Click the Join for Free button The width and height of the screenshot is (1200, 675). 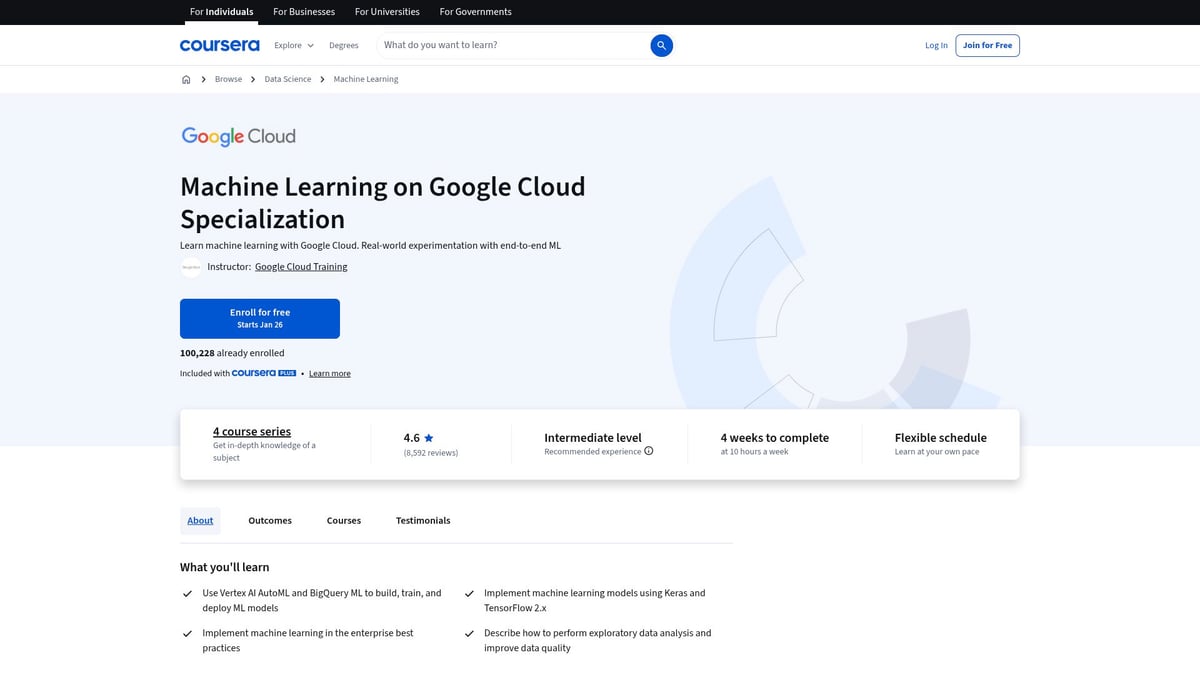(988, 45)
